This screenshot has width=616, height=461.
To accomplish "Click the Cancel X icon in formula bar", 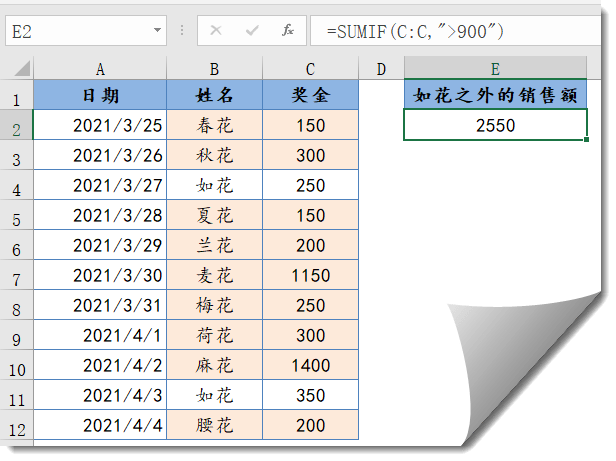I will pyautogui.click(x=217, y=31).
